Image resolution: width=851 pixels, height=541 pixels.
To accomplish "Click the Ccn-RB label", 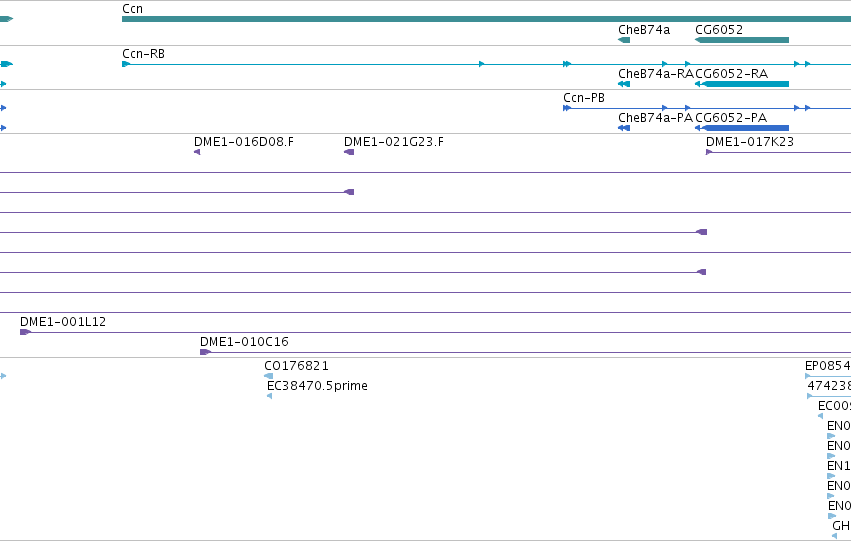I will coord(143,54).
